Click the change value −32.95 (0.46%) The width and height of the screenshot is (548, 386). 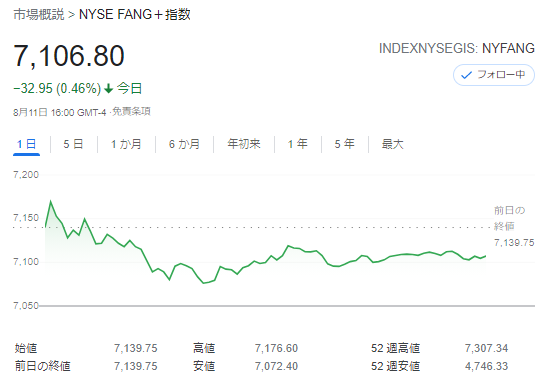click(57, 88)
